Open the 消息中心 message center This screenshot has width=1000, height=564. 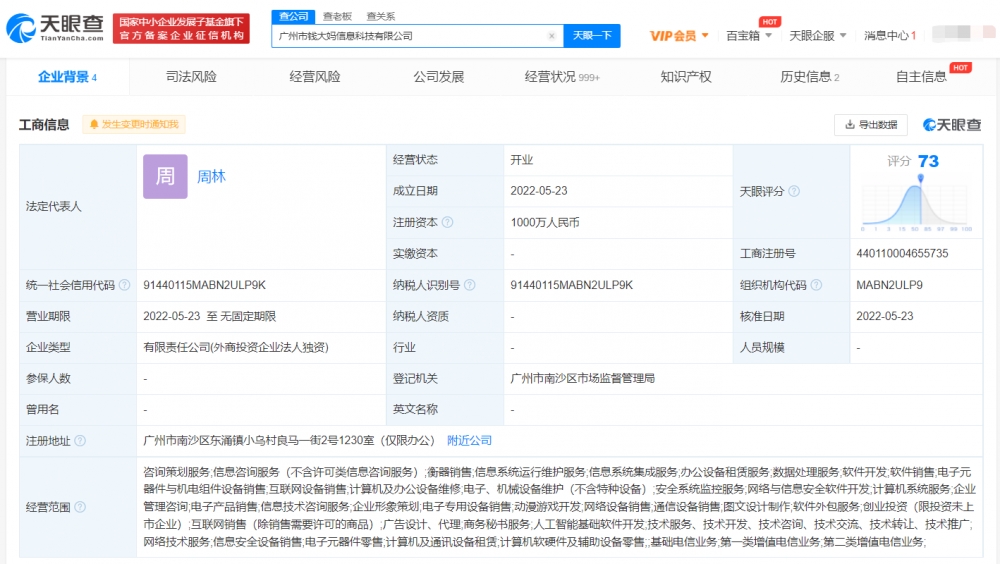coord(890,36)
